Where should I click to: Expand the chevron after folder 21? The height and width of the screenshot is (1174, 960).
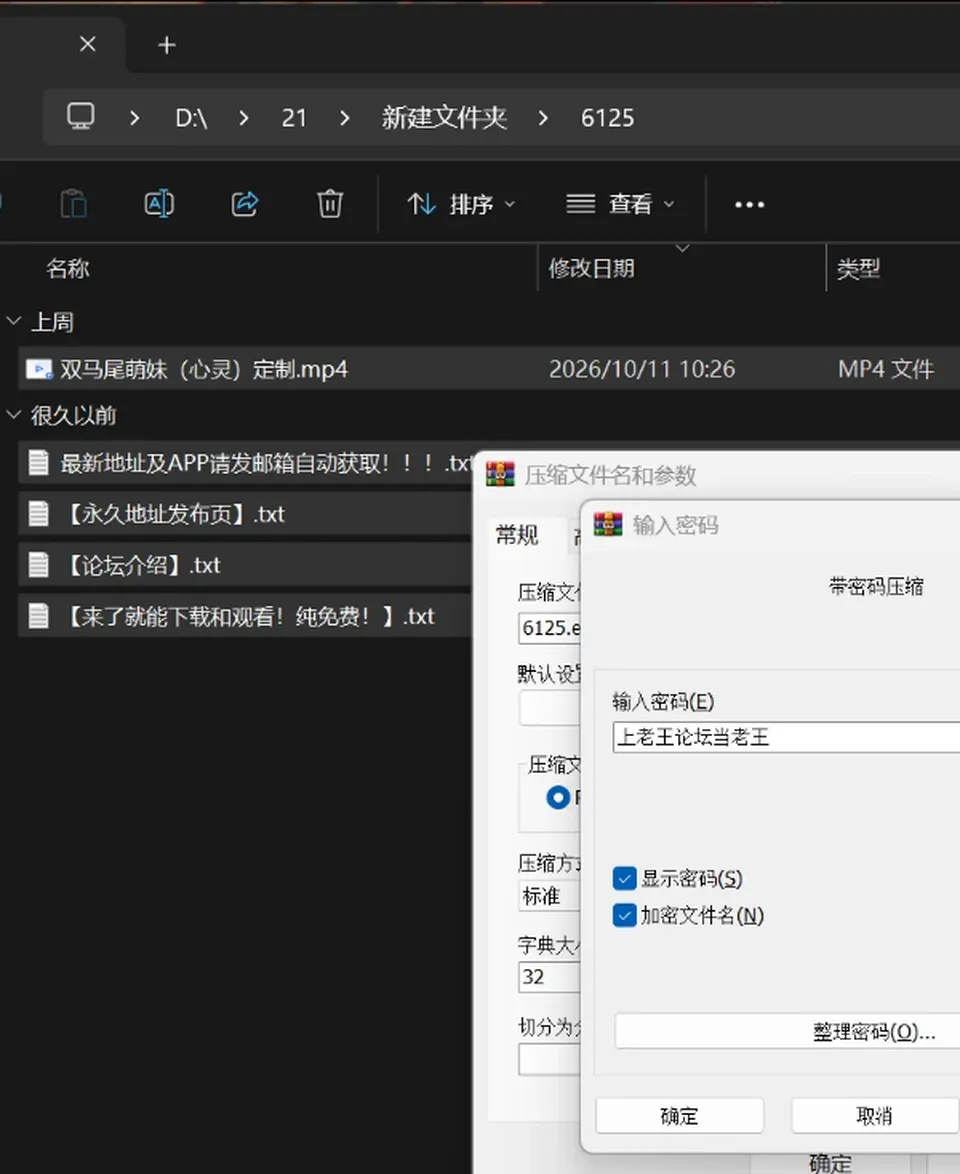[344, 118]
